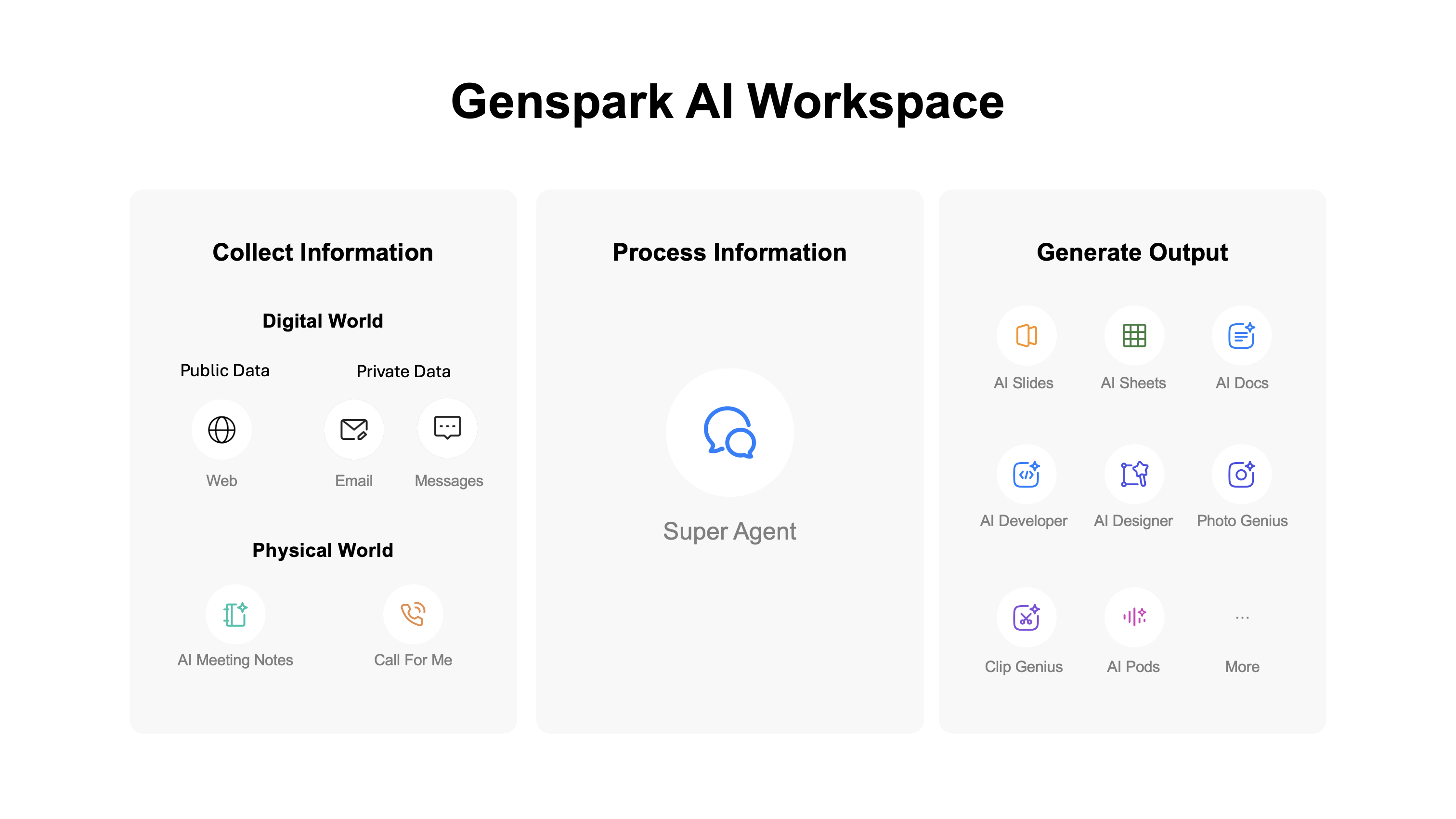Open the Email collection icon
This screenshot has width=1456, height=819.
click(353, 429)
